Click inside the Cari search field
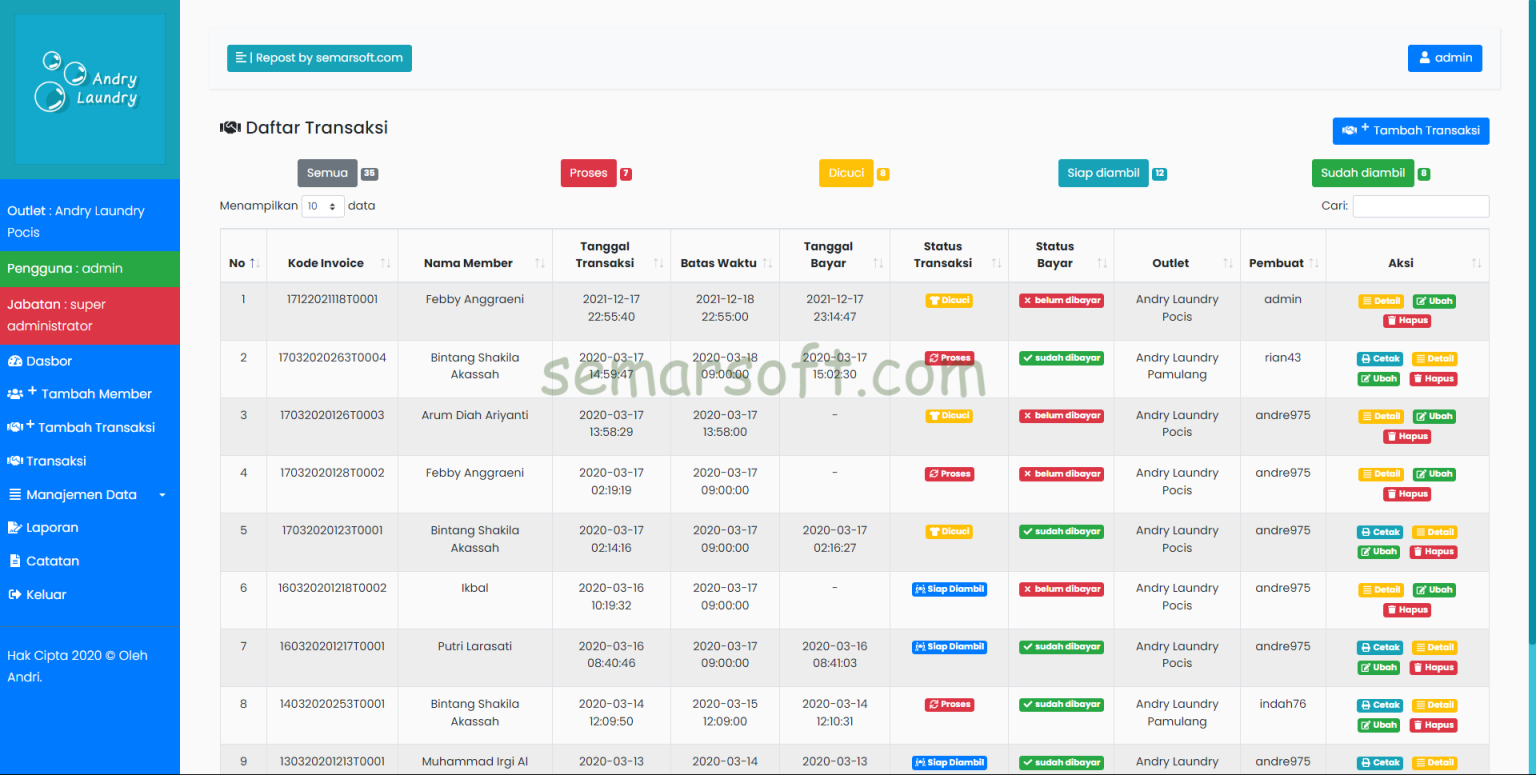1536x775 pixels. coord(1420,206)
